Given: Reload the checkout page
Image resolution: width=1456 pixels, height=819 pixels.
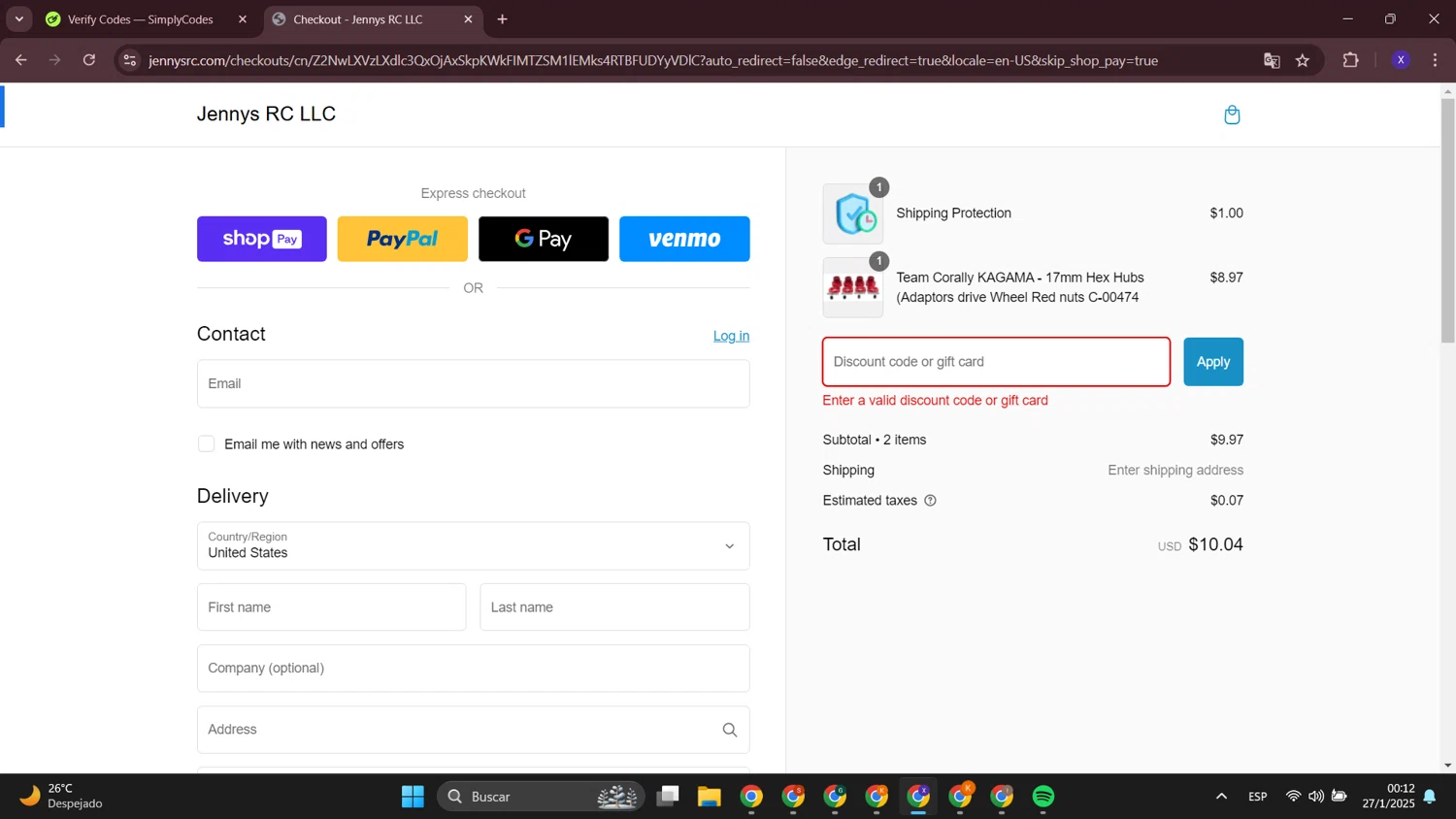Looking at the screenshot, I should coord(89,60).
